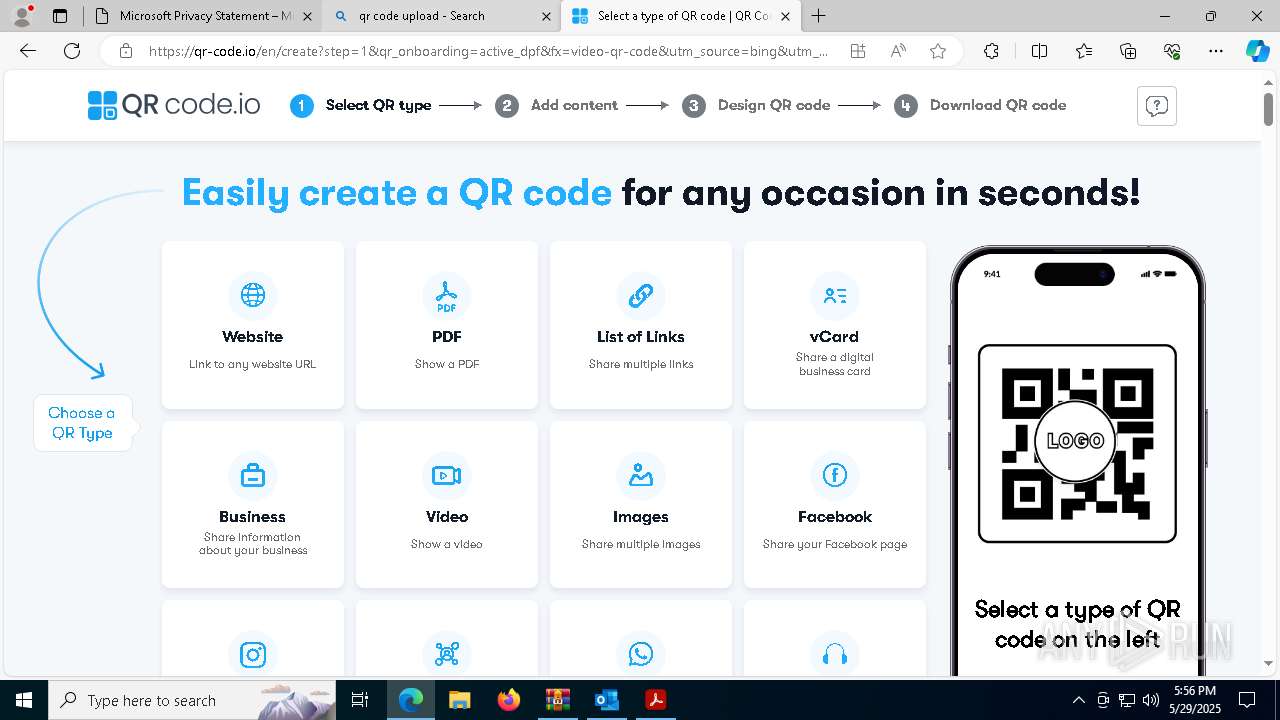The width and height of the screenshot is (1280, 720).
Task: Open Adobe Acrobat from the taskbar
Action: click(x=656, y=700)
